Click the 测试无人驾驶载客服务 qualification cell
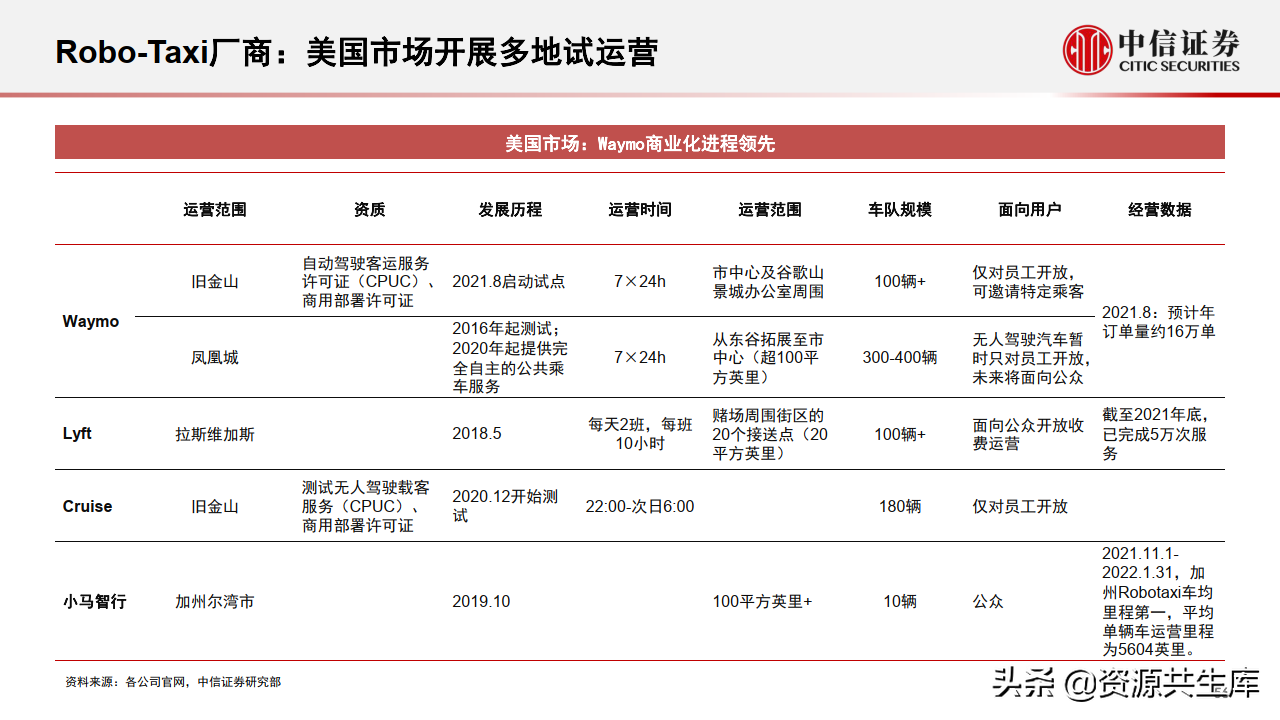1280x720 pixels. [x=368, y=506]
